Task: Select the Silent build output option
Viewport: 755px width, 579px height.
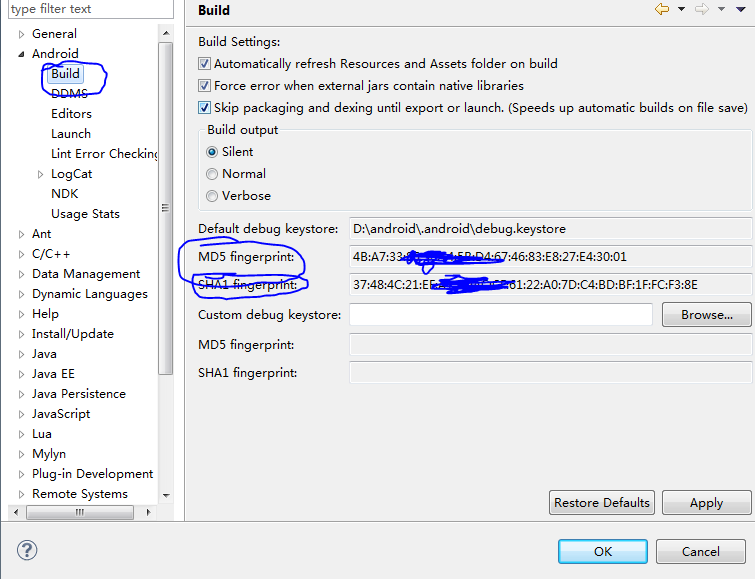Action: click(x=212, y=152)
